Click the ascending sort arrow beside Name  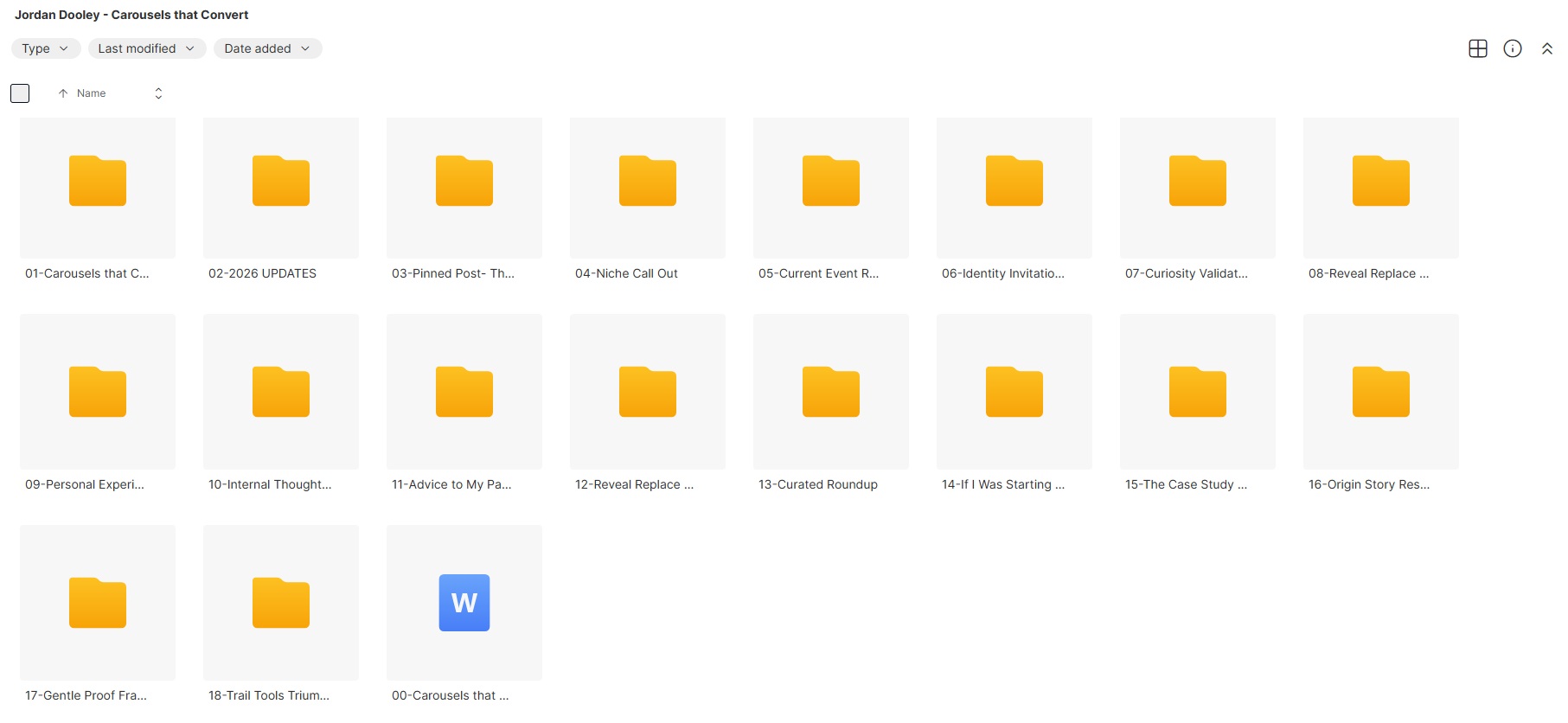[63, 93]
